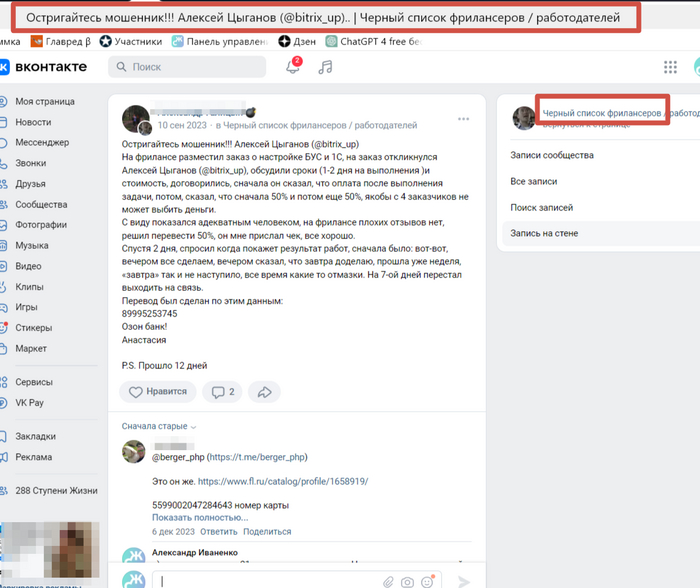Open Видео in the sidebar
Screen dimensions: 700x588
click(x=28, y=266)
